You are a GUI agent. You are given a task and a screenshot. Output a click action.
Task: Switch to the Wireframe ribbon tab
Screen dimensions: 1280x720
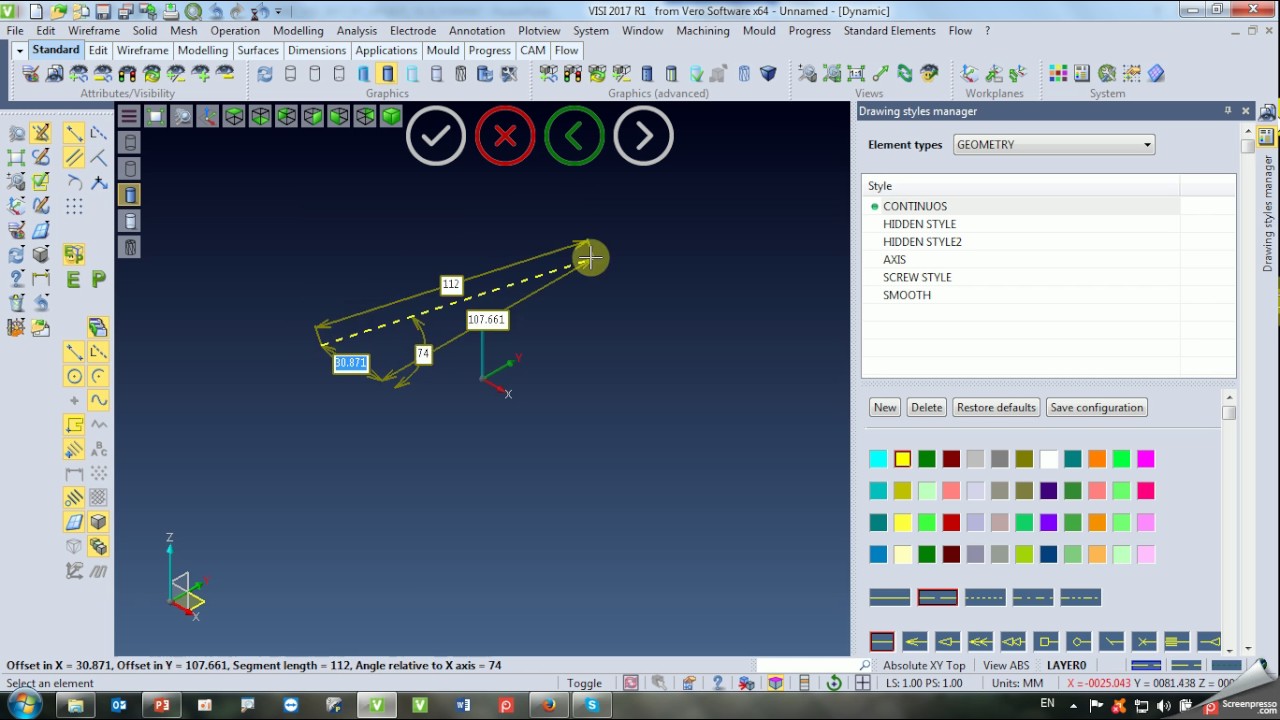[142, 50]
